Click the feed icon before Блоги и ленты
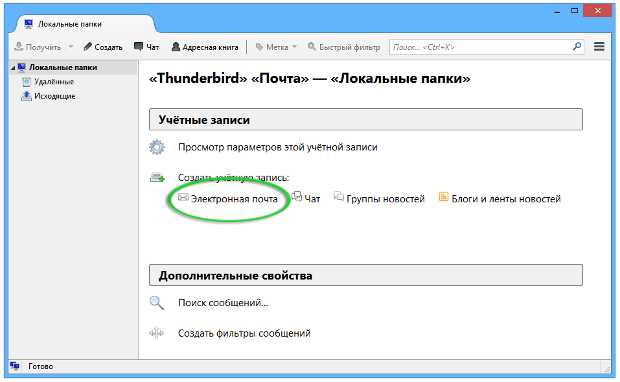The height and width of the screenshot is (382, 620). pyautogui.click(x=444, y=197)
